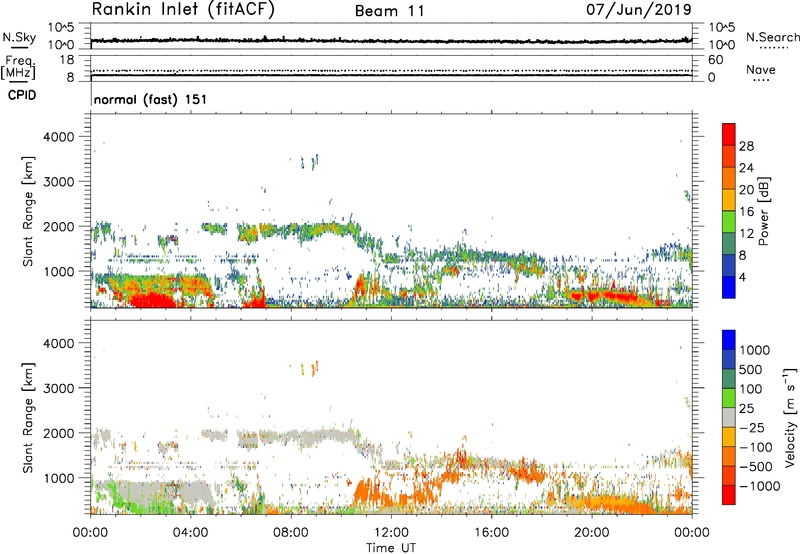This screenshot has height=554, width=800.
Task: Click the 'N.Sky' legend label
Action: click(19, 37)
